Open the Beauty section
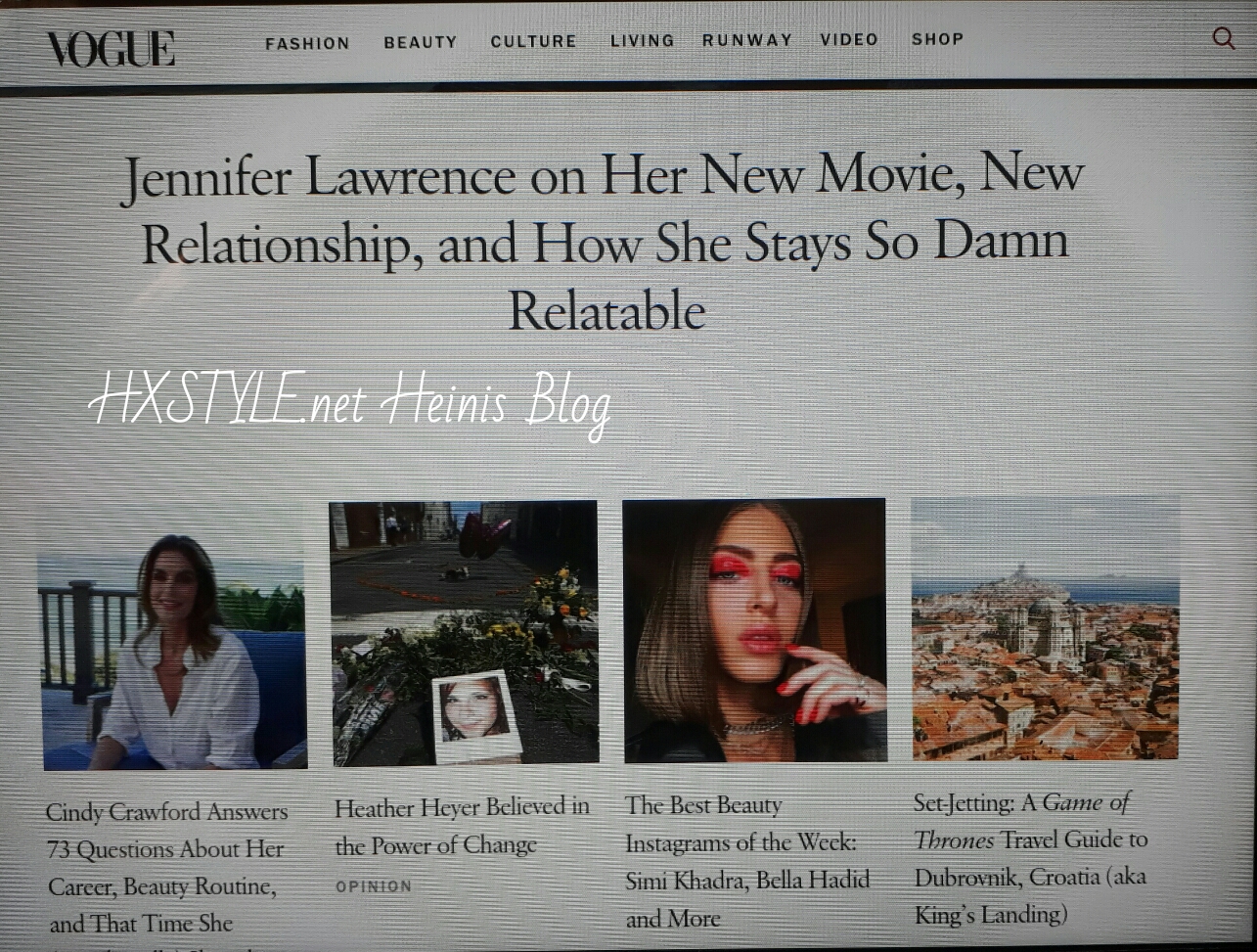Viewport: 1257px width, 952px height. 420,43
